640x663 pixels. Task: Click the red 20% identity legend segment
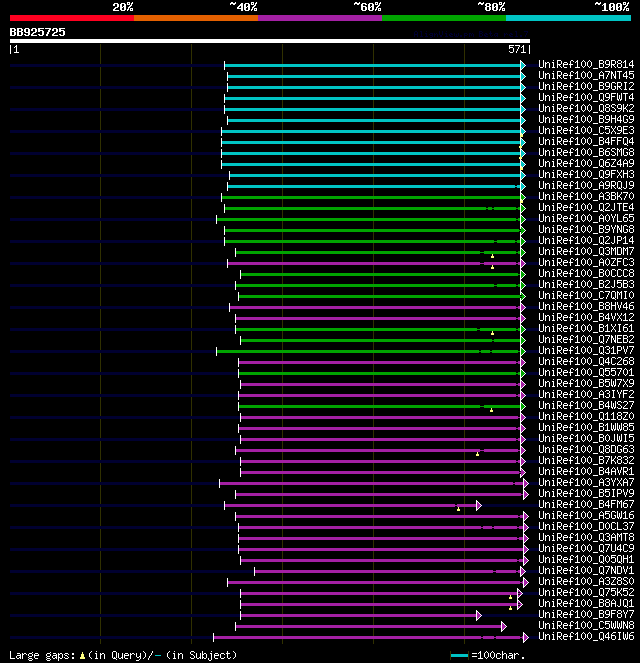coord(72,18)
